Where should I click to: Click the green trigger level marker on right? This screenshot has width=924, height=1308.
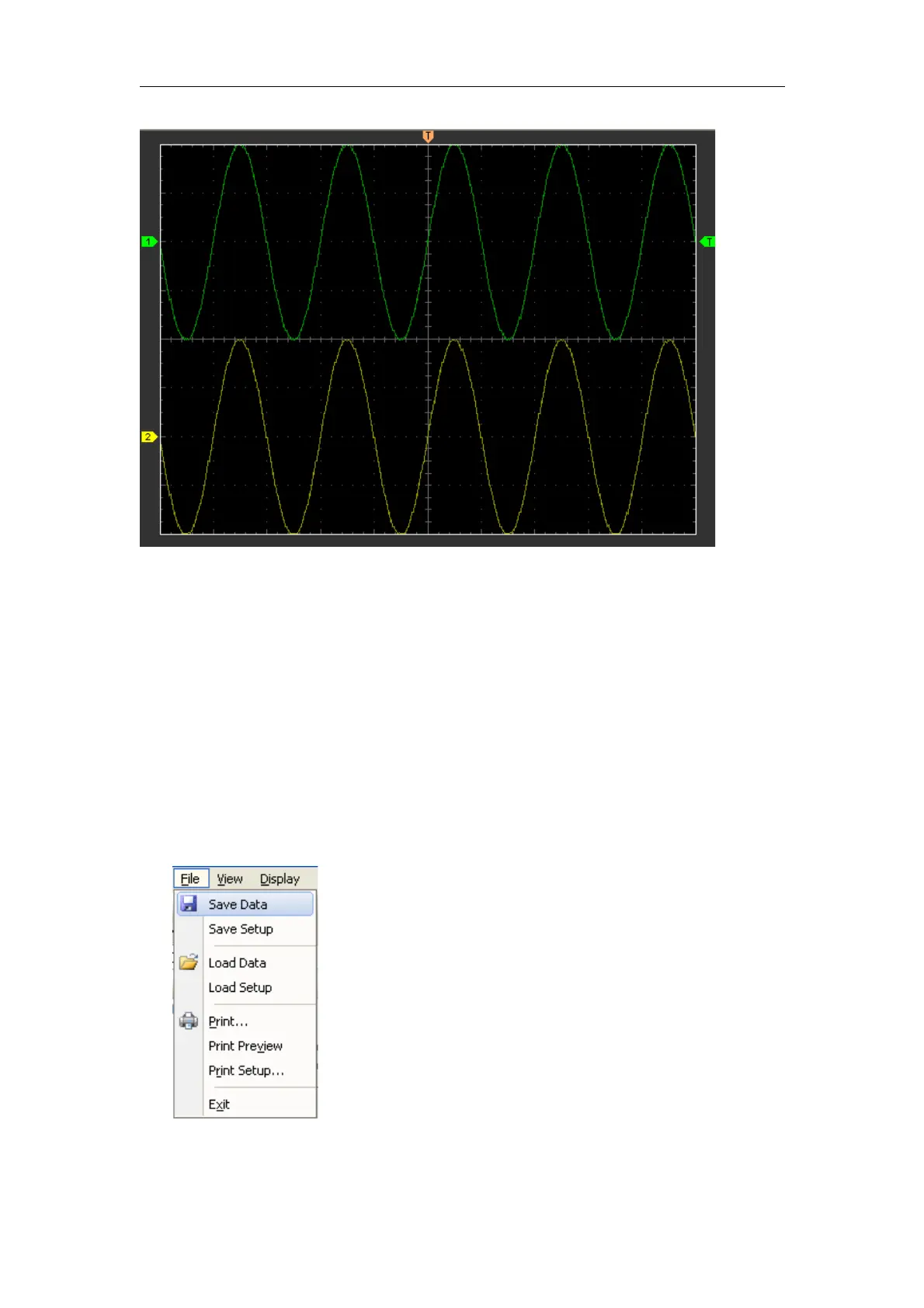click(x=707, y=242)
